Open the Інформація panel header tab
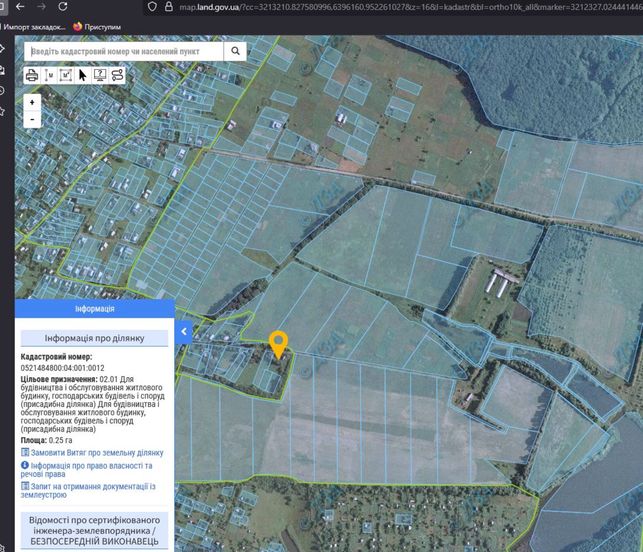Viewport: 643px width, 552px height. point(95,308)
